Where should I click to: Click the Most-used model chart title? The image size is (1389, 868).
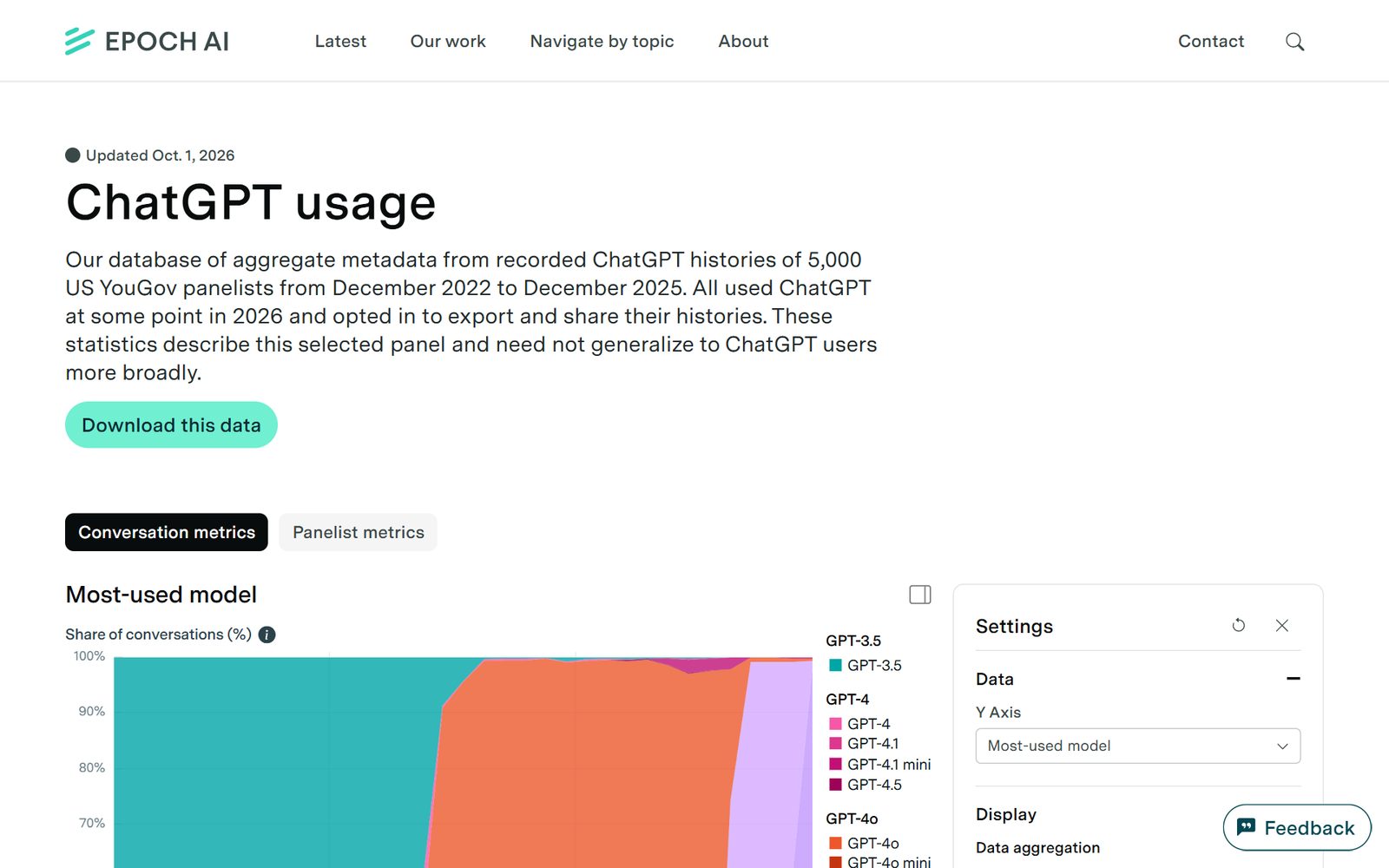tap(161, 595)
